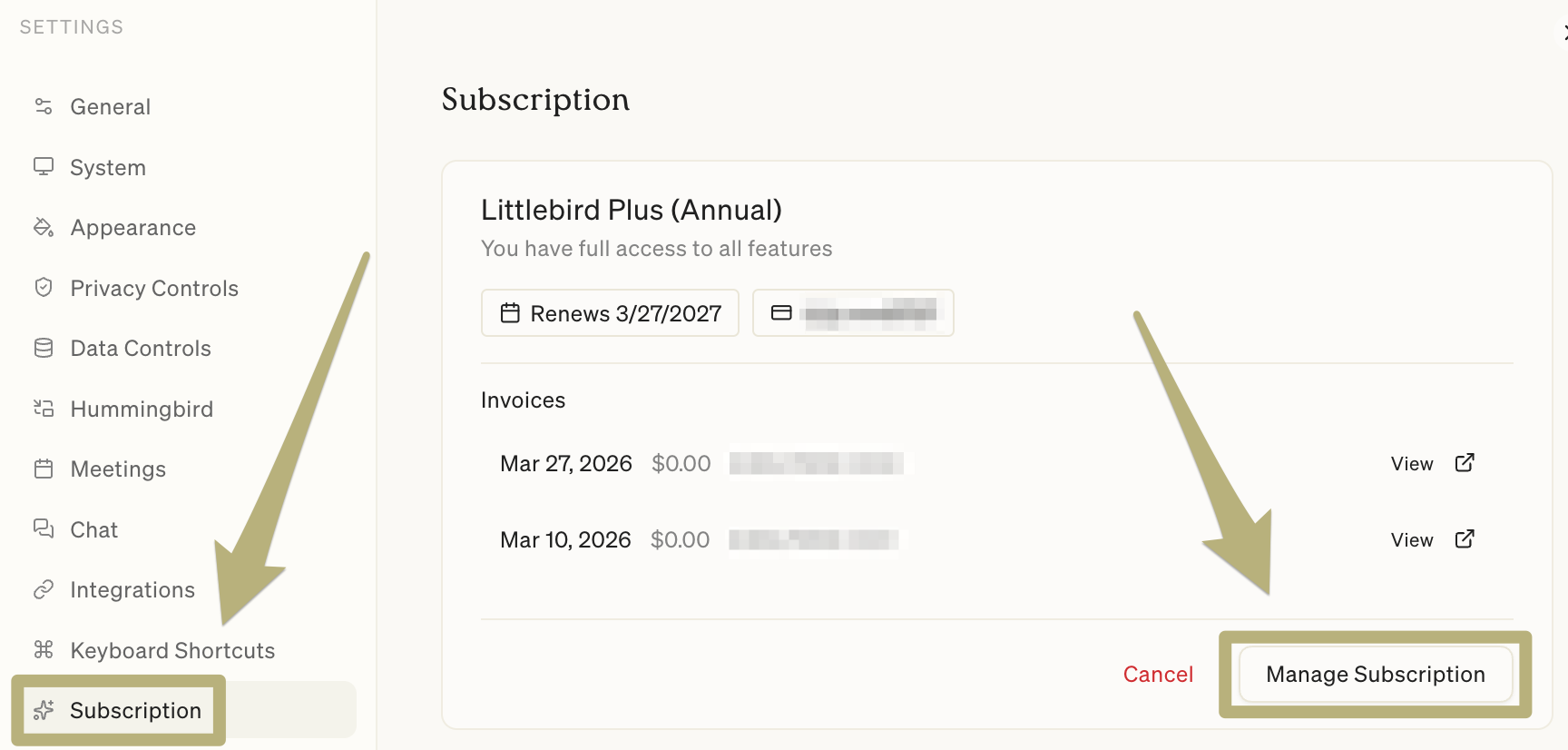1568x750 pixels.
Task: Click the Keyboard Shortcuts command icon
Action: click(44, 650)
